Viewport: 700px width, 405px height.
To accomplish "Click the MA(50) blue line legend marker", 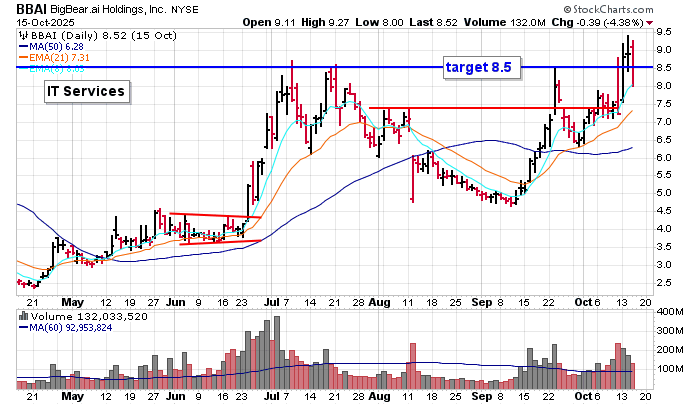I will [22, 46].
